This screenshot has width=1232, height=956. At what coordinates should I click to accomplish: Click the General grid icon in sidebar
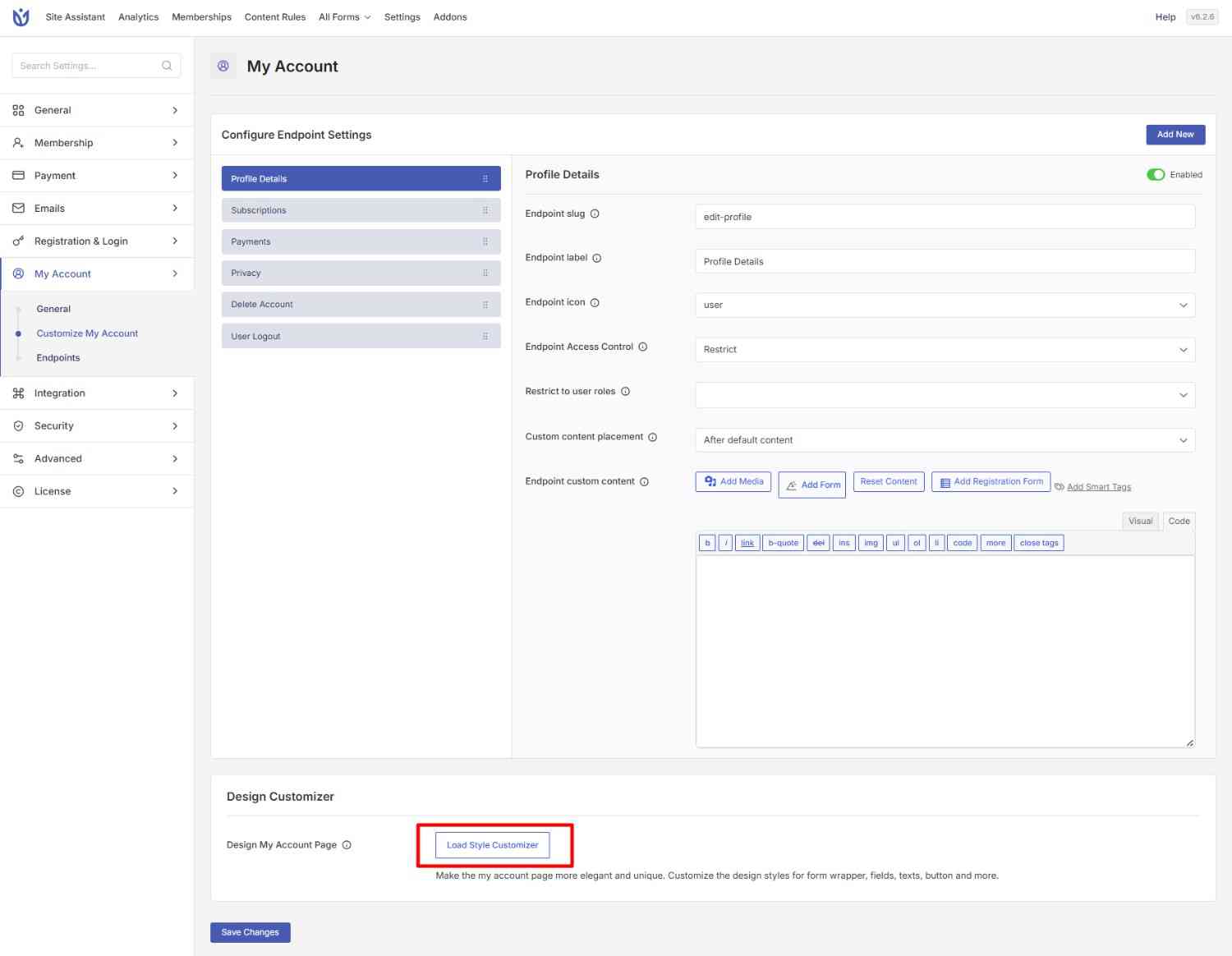18,110
